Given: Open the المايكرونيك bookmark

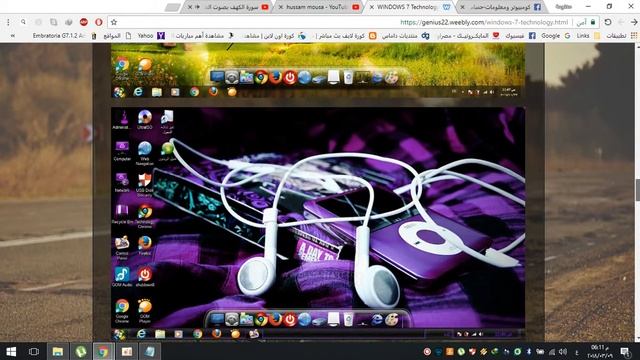Looking at the screenshot, I should (x=468, y=36).
